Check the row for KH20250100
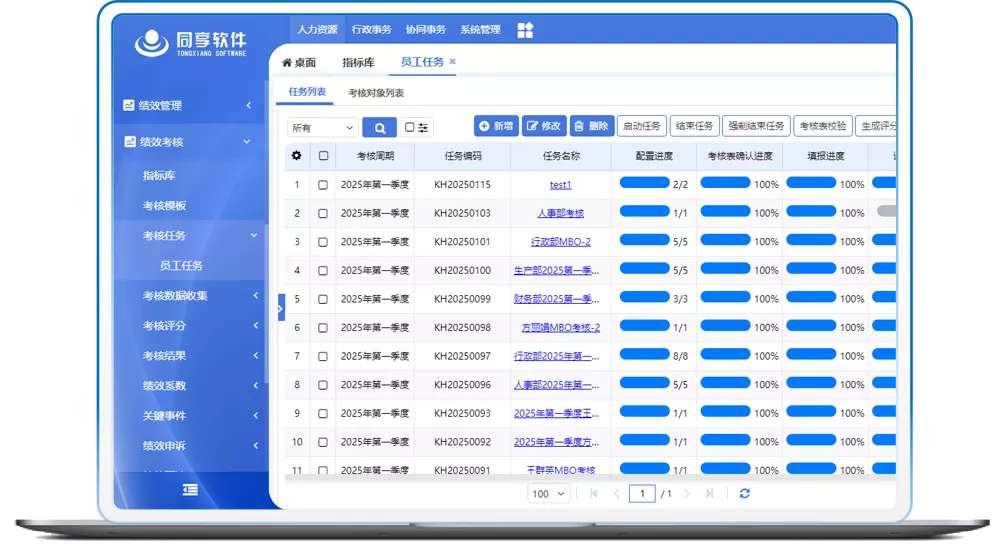This screenshot has height=546, width=1000. point(323,270)
